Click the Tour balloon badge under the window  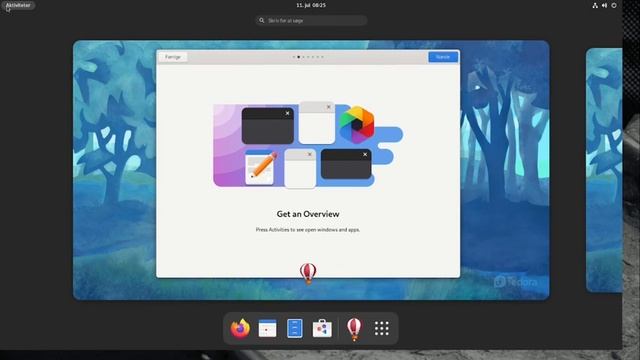(308, 273)
